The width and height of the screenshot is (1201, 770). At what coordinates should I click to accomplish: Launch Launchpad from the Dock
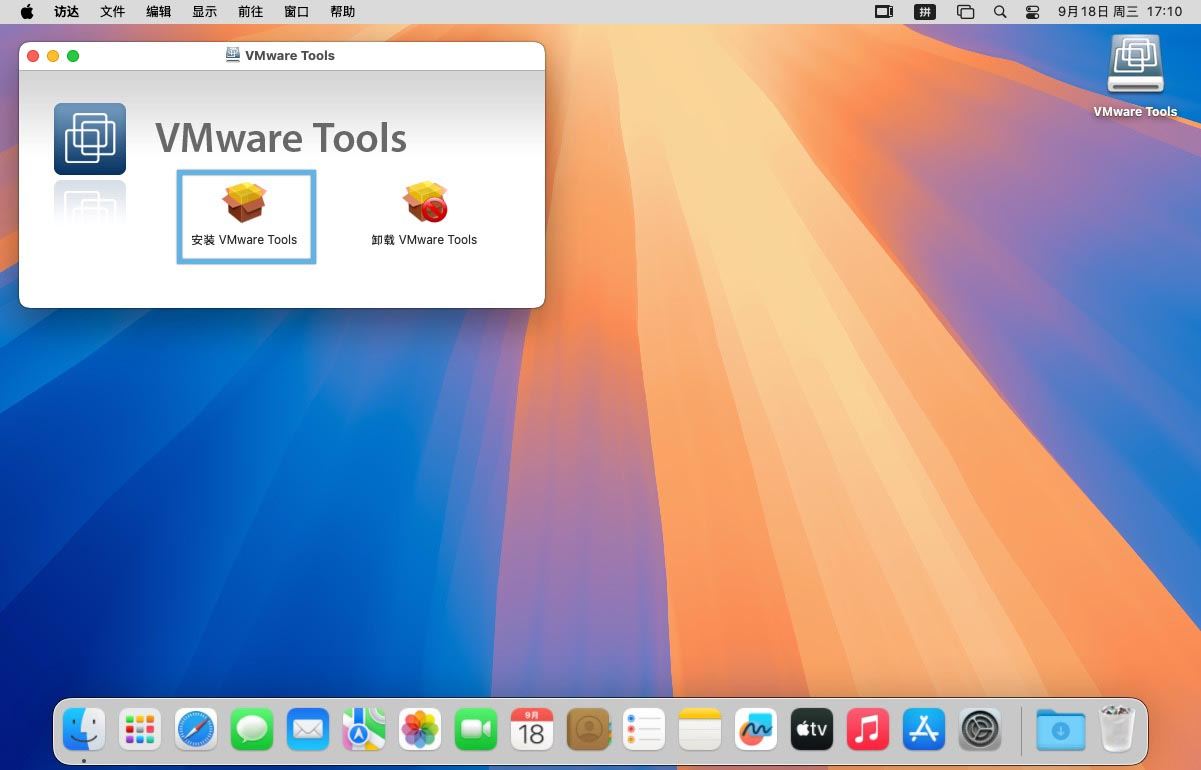[140, 730]
